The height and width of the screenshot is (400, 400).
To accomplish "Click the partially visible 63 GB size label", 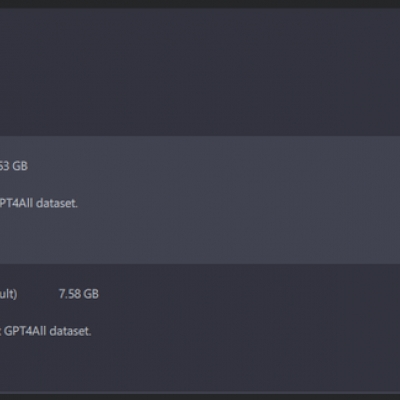I will coord(14,166).
